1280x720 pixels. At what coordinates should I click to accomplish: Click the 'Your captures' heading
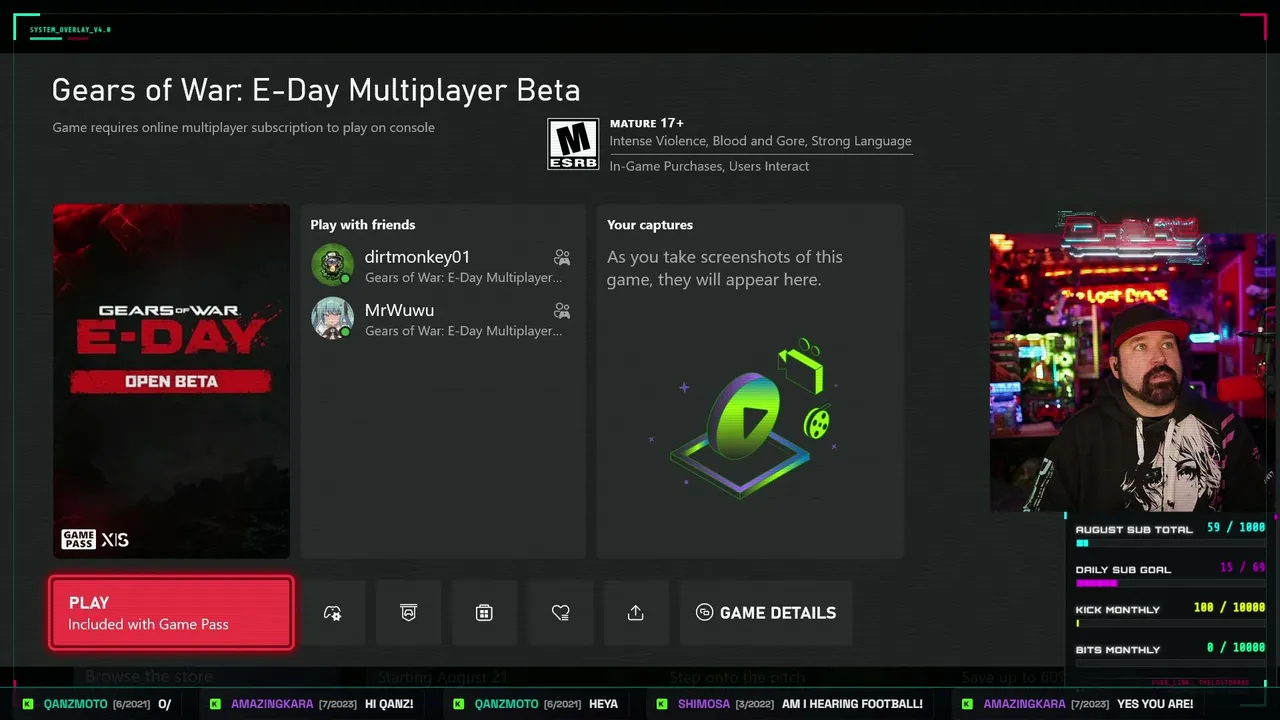pos(650,225)
